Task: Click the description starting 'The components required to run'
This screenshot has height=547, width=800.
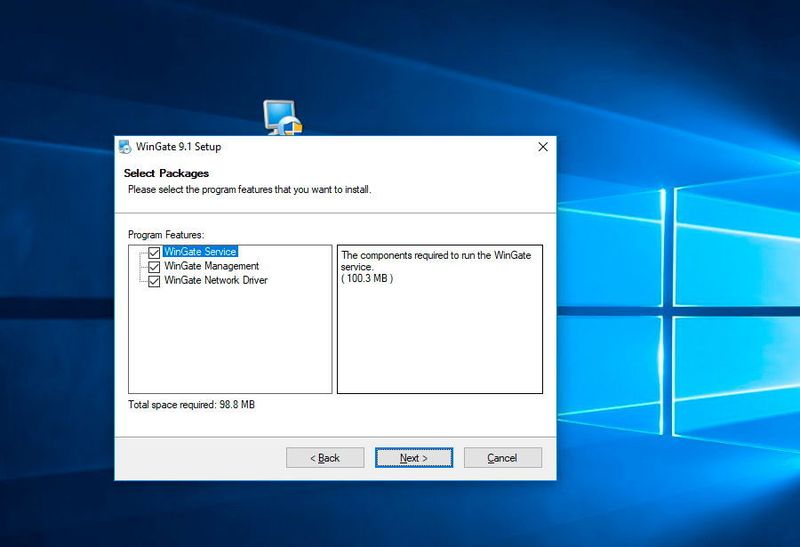Action: (436, 261)
